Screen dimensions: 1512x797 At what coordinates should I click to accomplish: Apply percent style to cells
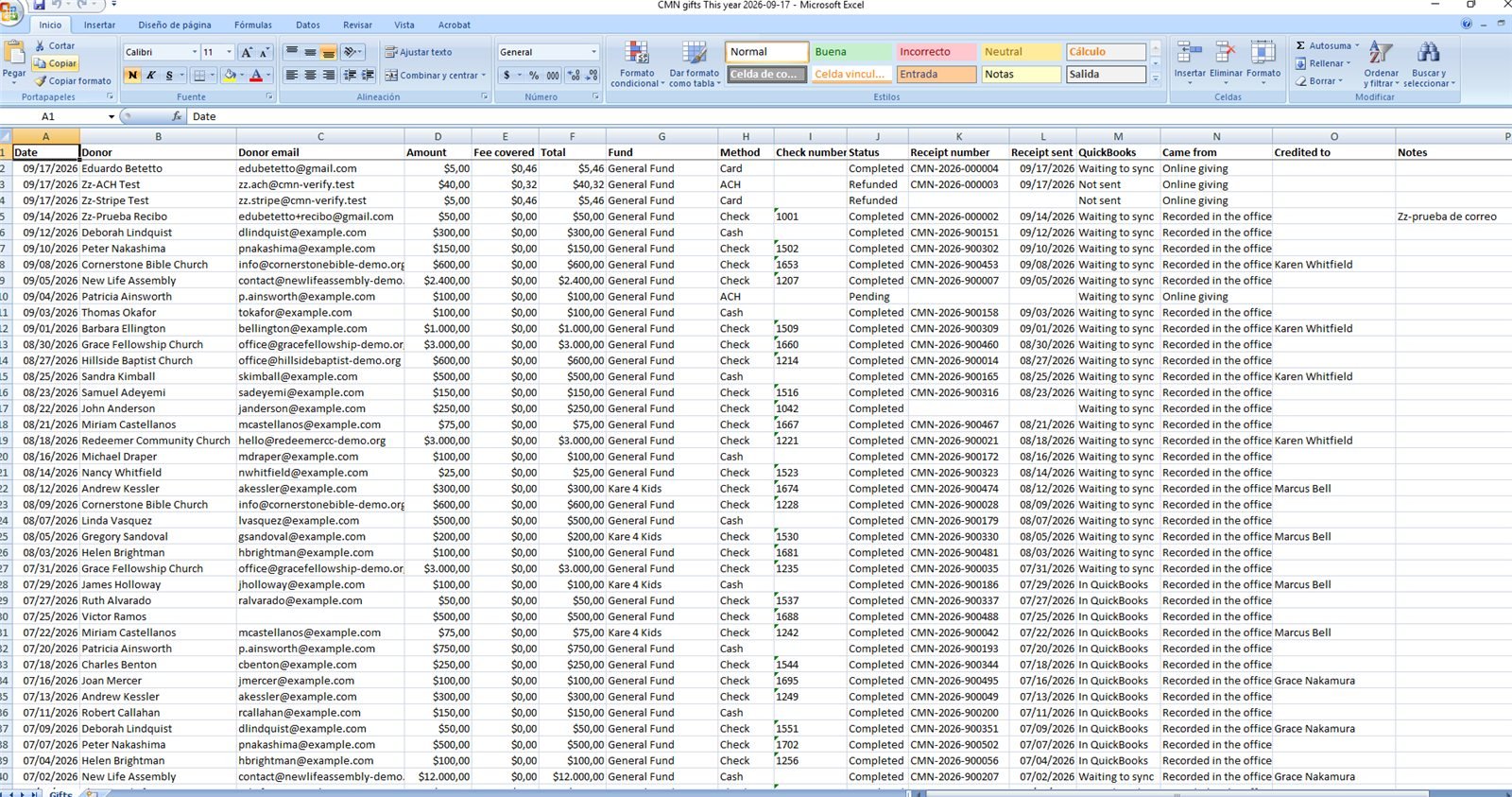coord(534,75)
